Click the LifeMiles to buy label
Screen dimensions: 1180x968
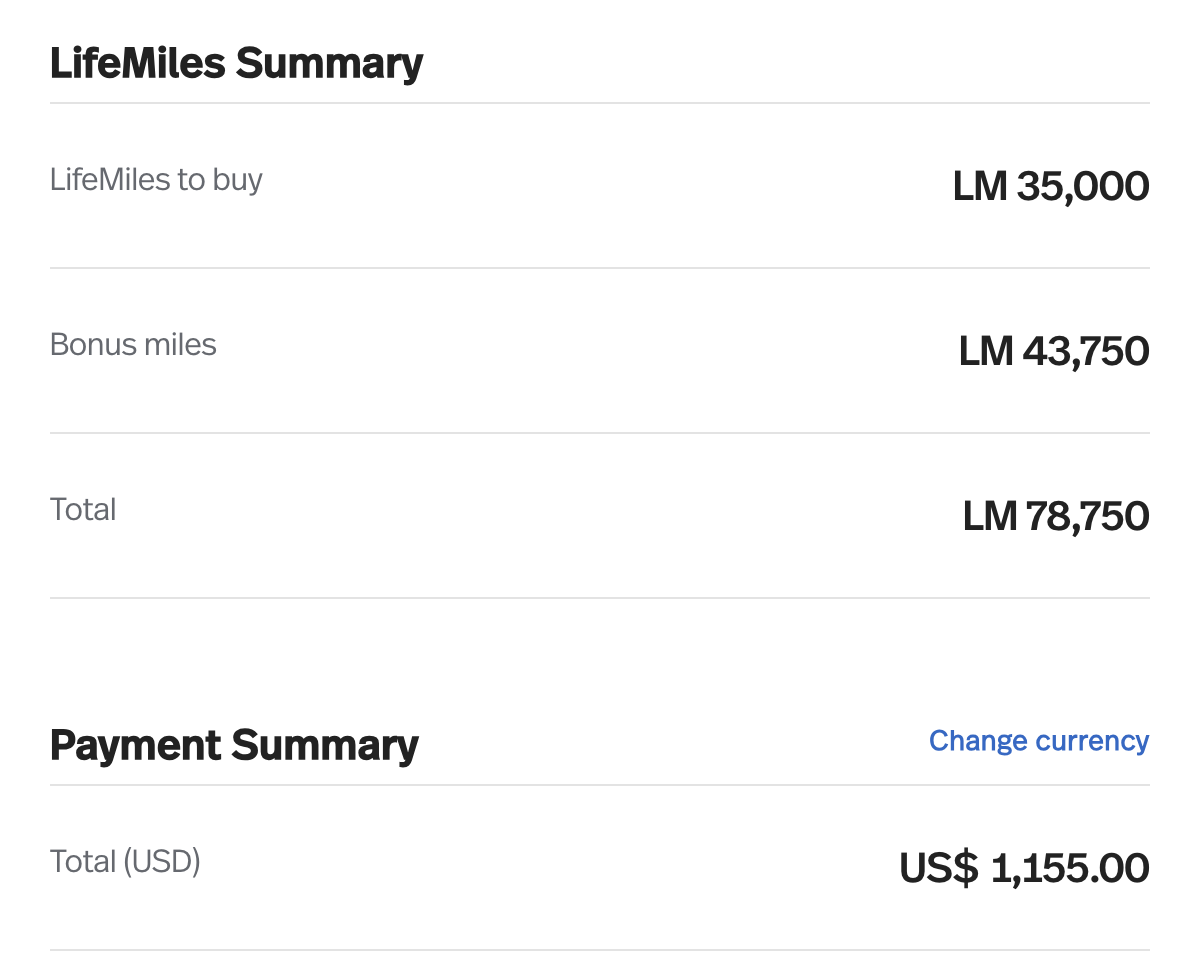[x=156, y=180]
